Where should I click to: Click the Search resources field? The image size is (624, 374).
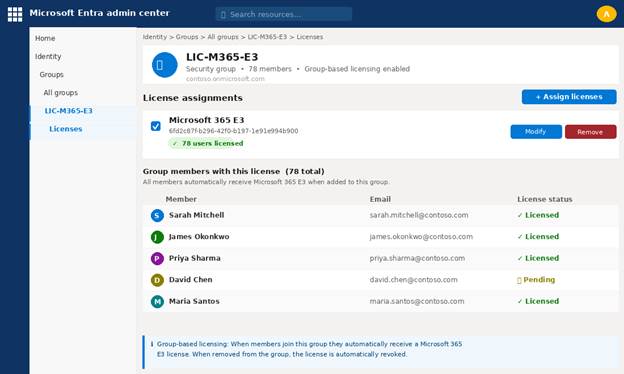coord(284,14)
